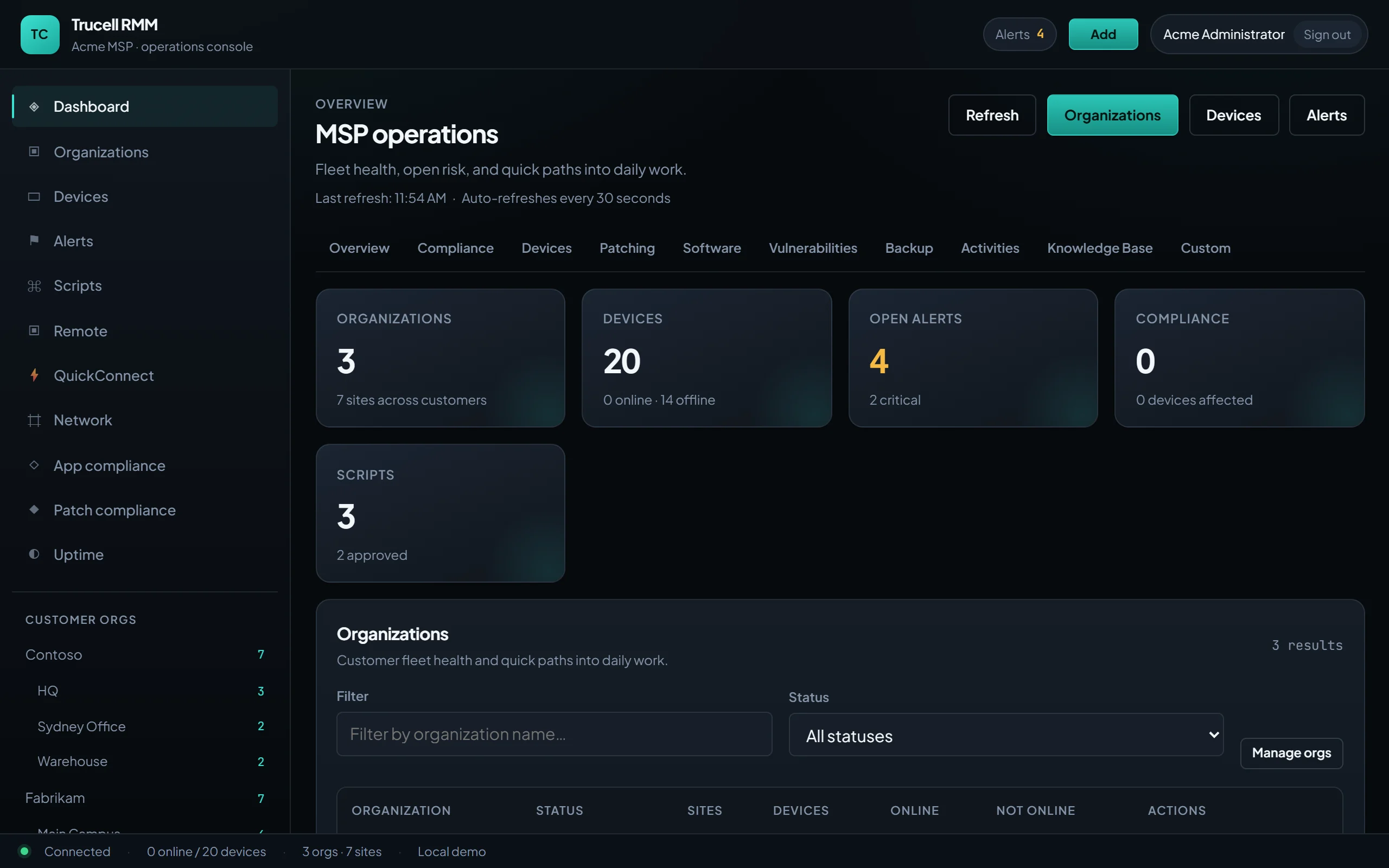The width and height of the screenshot is (1389, 868).
Task: Click the Dashboard diamond icon in sidebar
Action: pos(34,107)
